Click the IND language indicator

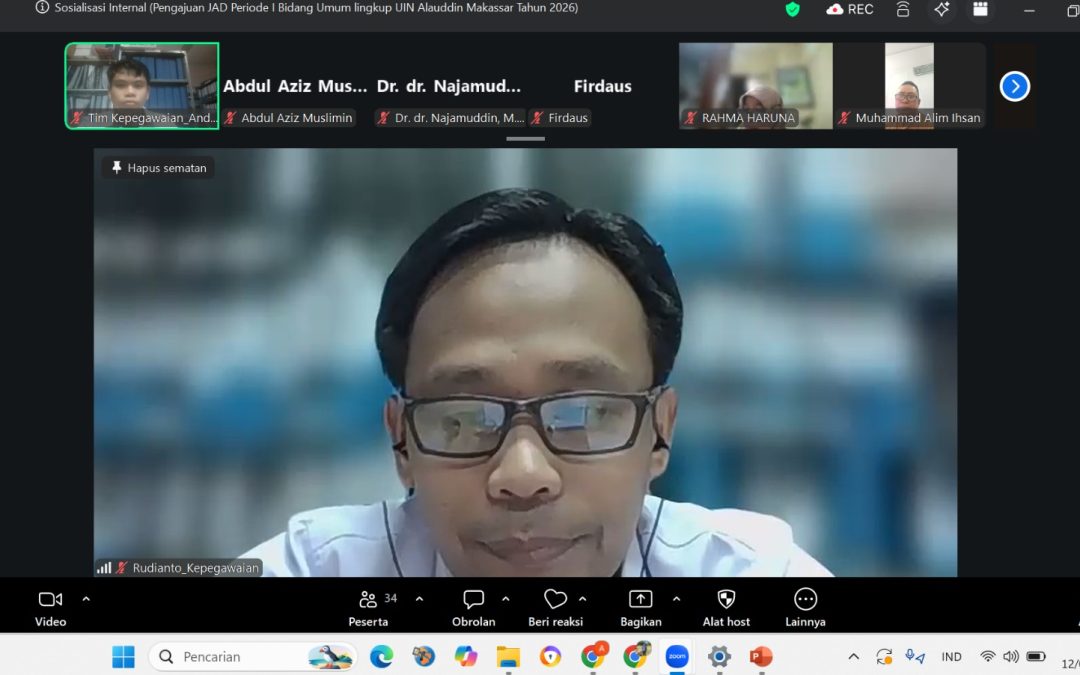coord(951,657)
